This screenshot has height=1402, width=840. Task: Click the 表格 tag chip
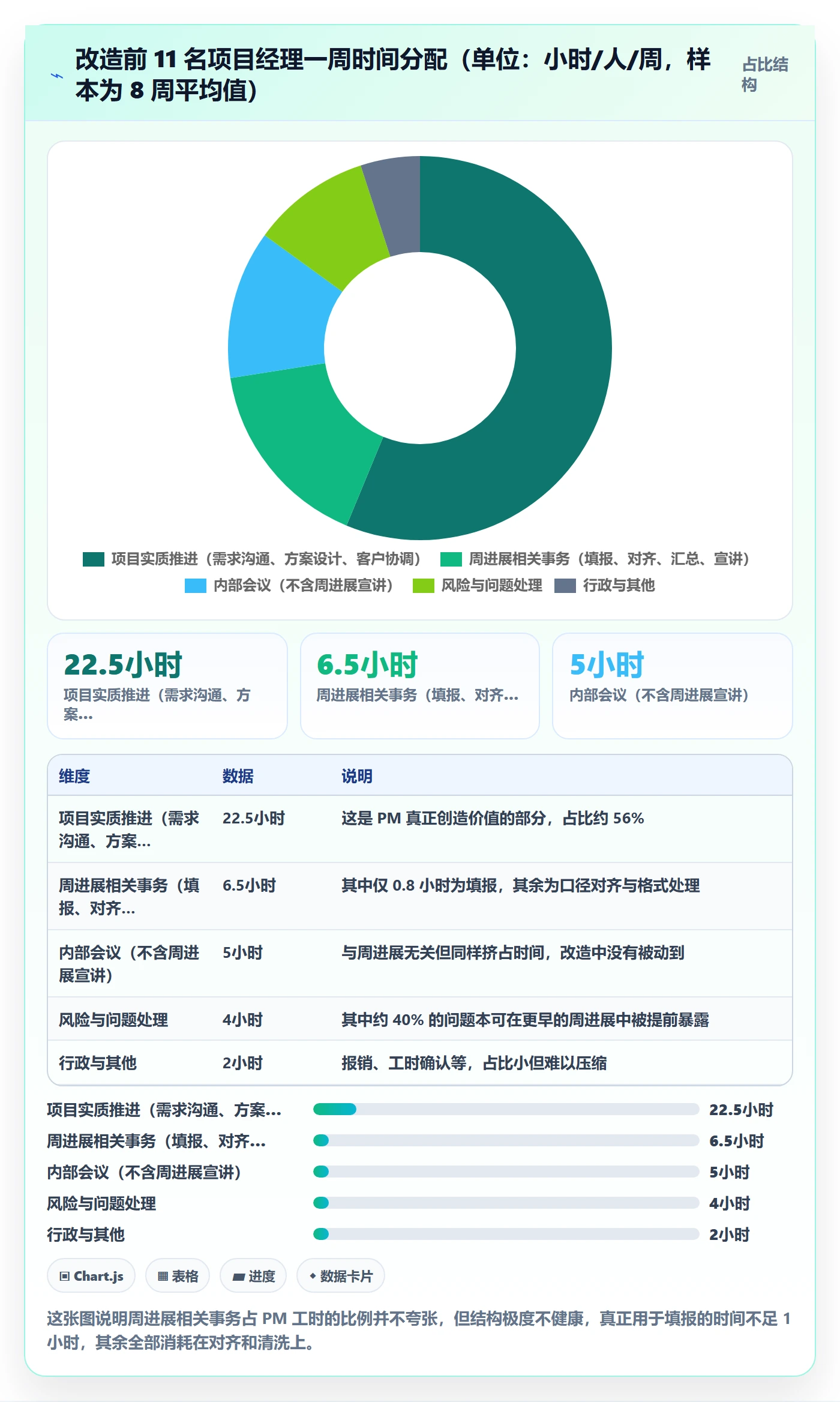178,1276
